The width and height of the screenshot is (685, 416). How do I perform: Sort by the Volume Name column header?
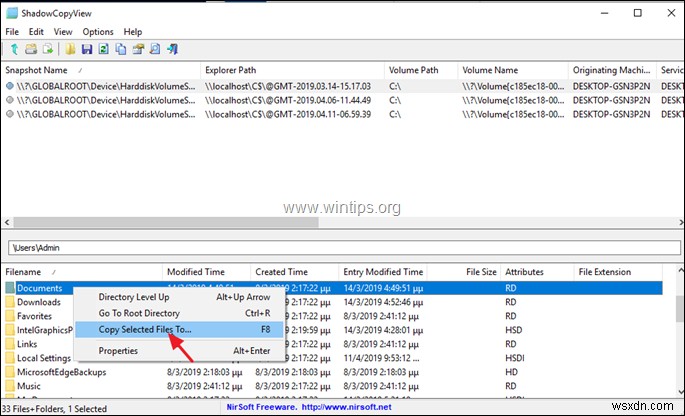pyautogui.click(x=513, y=70)
